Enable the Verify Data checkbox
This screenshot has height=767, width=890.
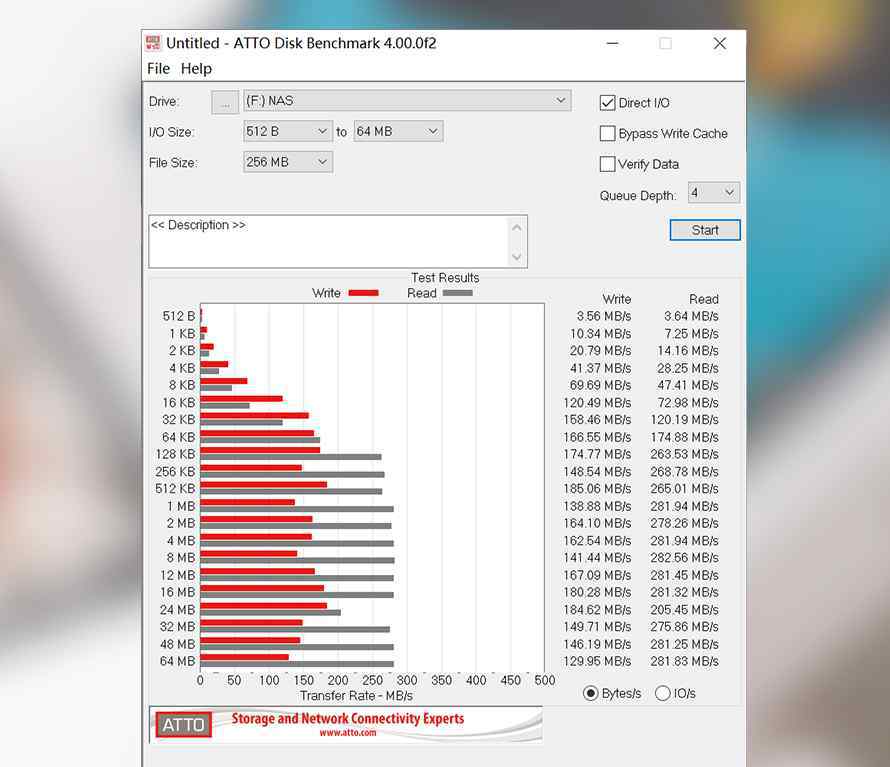click(607, 164)
